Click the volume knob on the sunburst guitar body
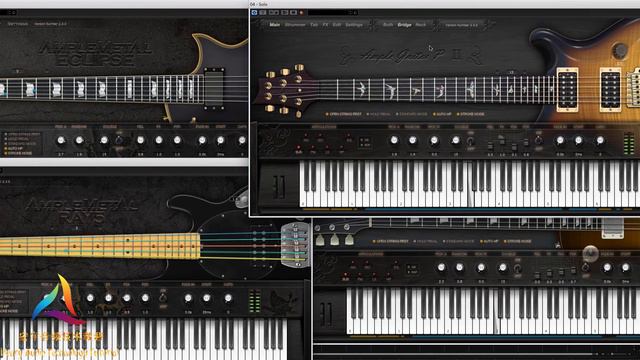 point(620,51)
